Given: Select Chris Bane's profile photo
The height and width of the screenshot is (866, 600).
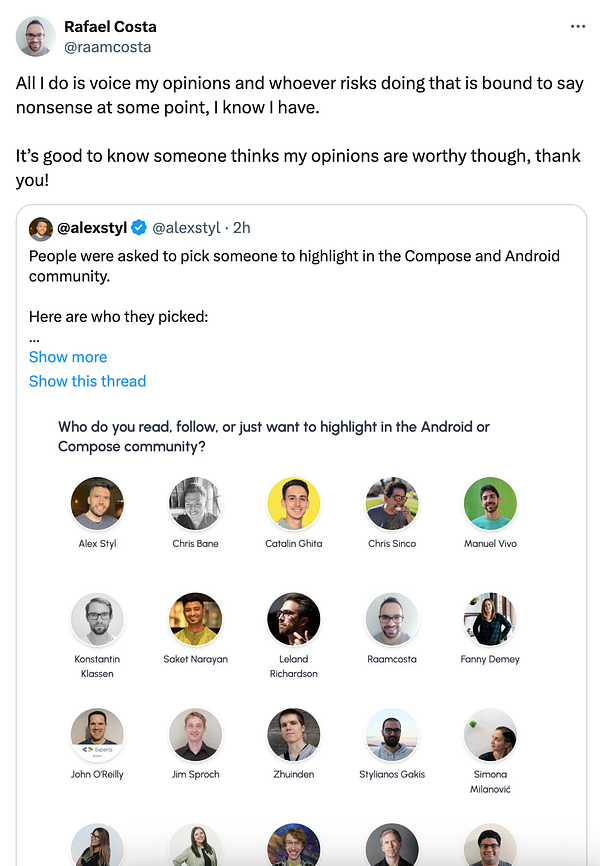Looking at the screenshot, I should tap(195, 503).
